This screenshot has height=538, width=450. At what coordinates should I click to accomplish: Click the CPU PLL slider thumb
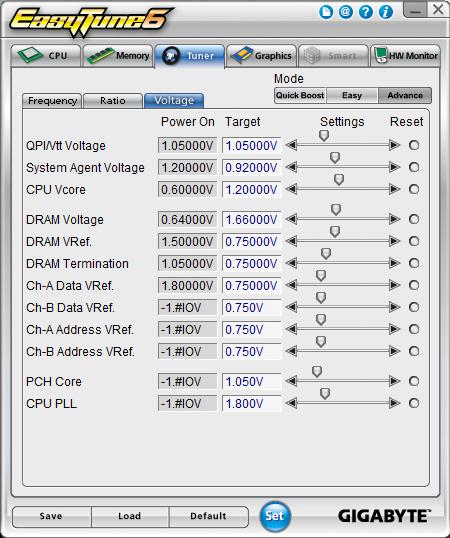point(324,393)
